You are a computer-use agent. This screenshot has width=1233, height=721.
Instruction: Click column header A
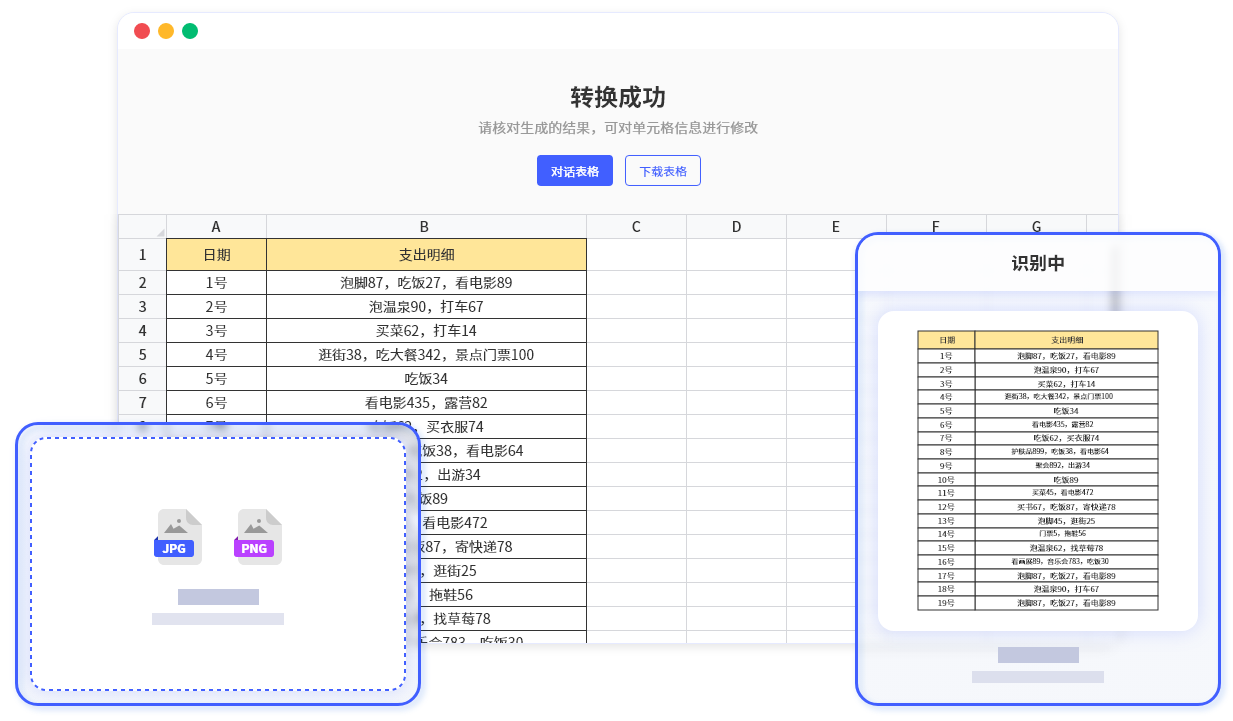216,226
